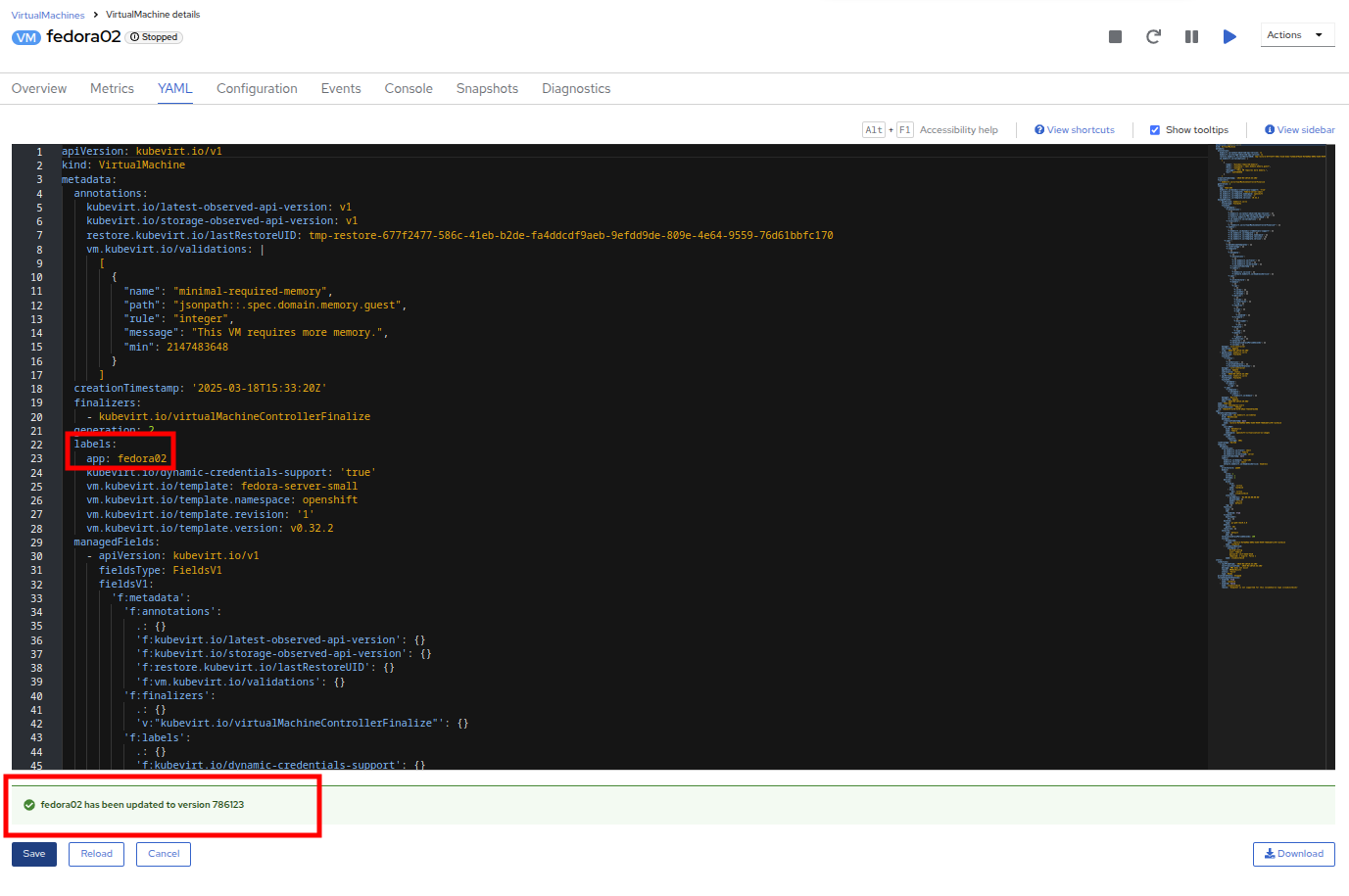The width and height of the screenshot is (1349, 896).
Task: Click the green success checkmark icon
Action: tap(29, 805)
